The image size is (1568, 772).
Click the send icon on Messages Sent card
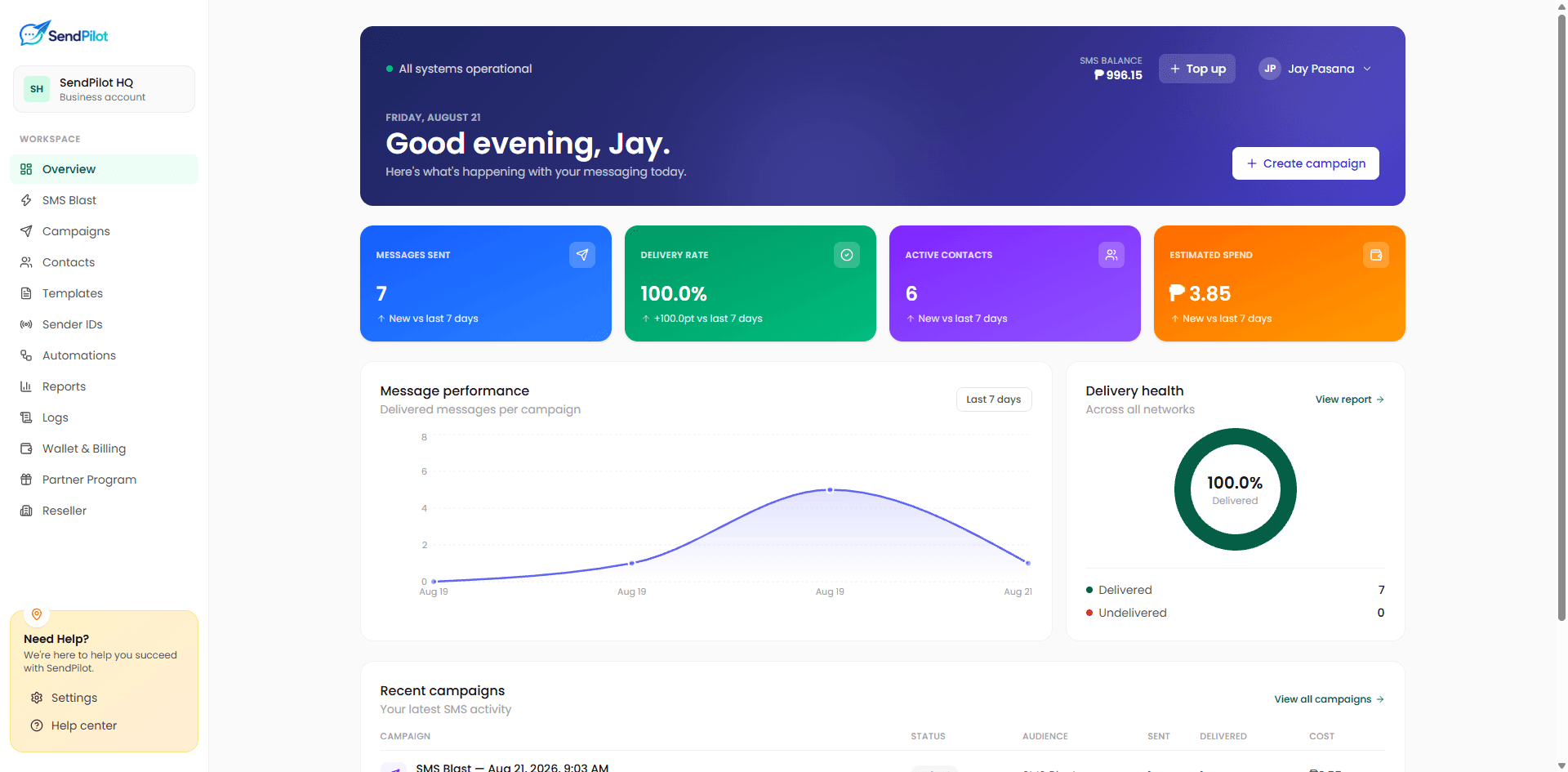582,255
